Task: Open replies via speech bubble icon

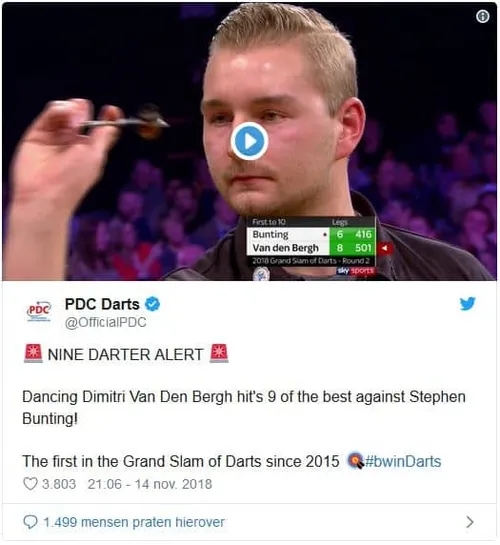Action: click(x=30, y=522)
